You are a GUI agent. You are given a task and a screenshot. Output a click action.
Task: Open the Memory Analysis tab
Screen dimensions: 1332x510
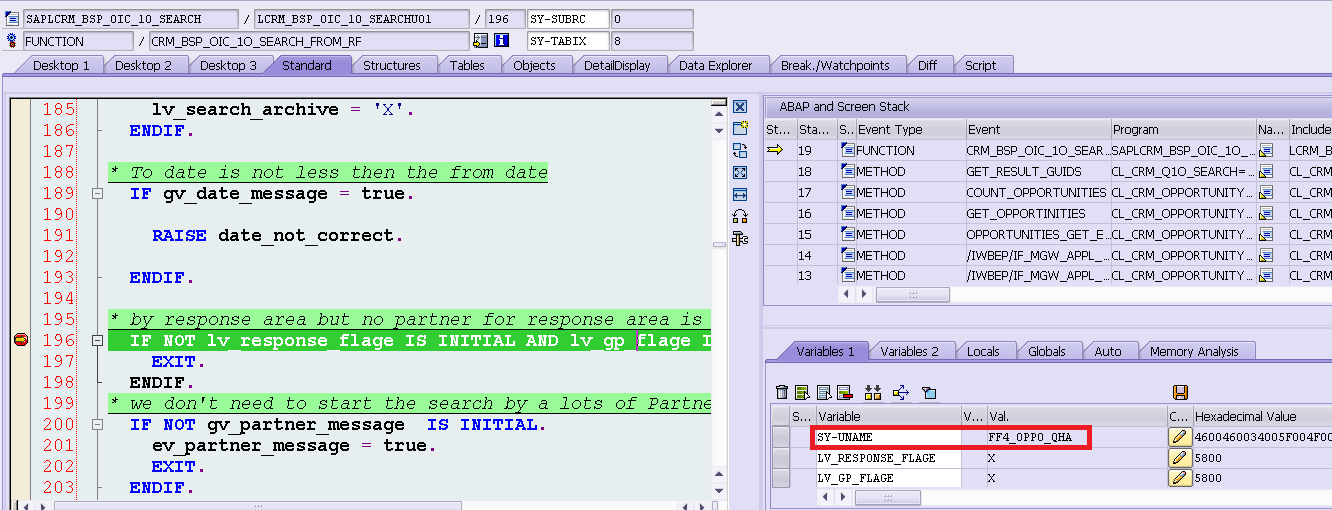point(1194,351)
